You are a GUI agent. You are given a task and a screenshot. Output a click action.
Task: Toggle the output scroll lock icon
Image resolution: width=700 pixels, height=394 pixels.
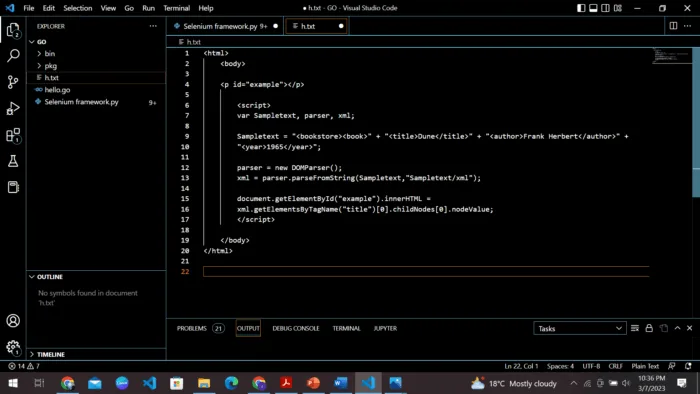649,328
